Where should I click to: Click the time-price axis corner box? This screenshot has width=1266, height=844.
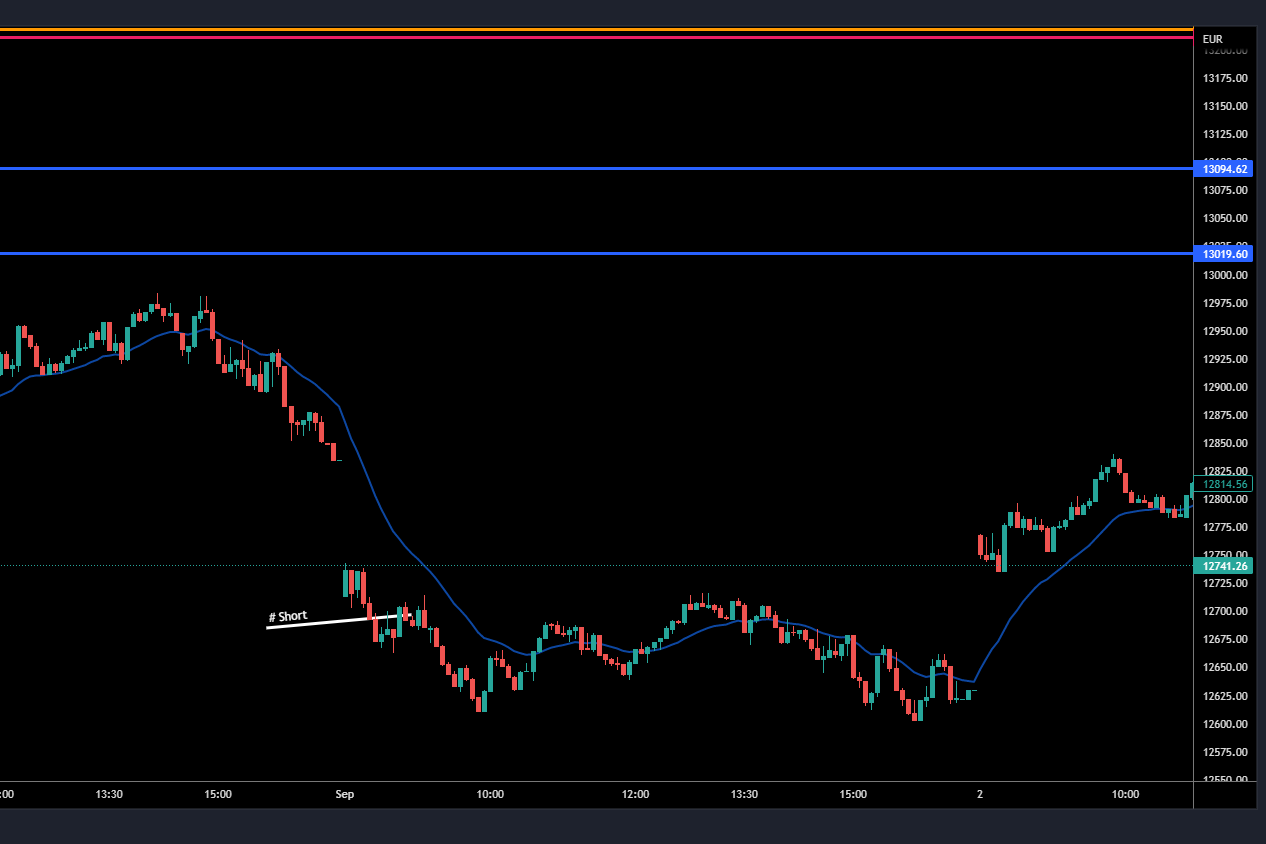point(1224,795)
